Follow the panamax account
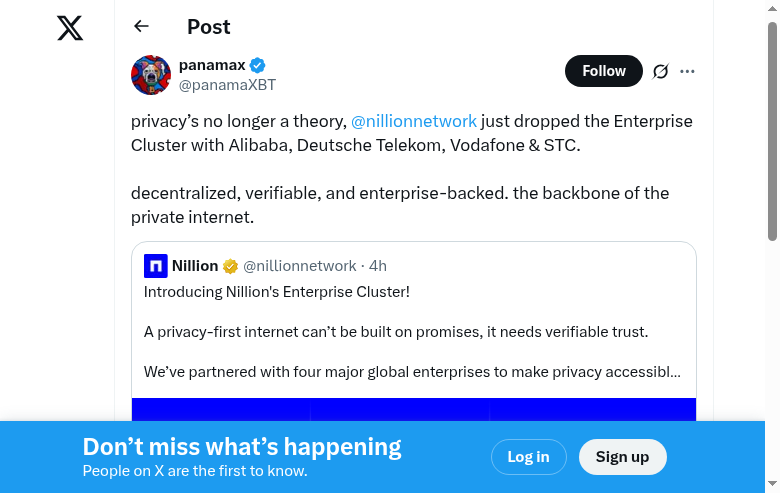Screen dimensions: 780x493 pyautogui.click(x=603, y=71)
